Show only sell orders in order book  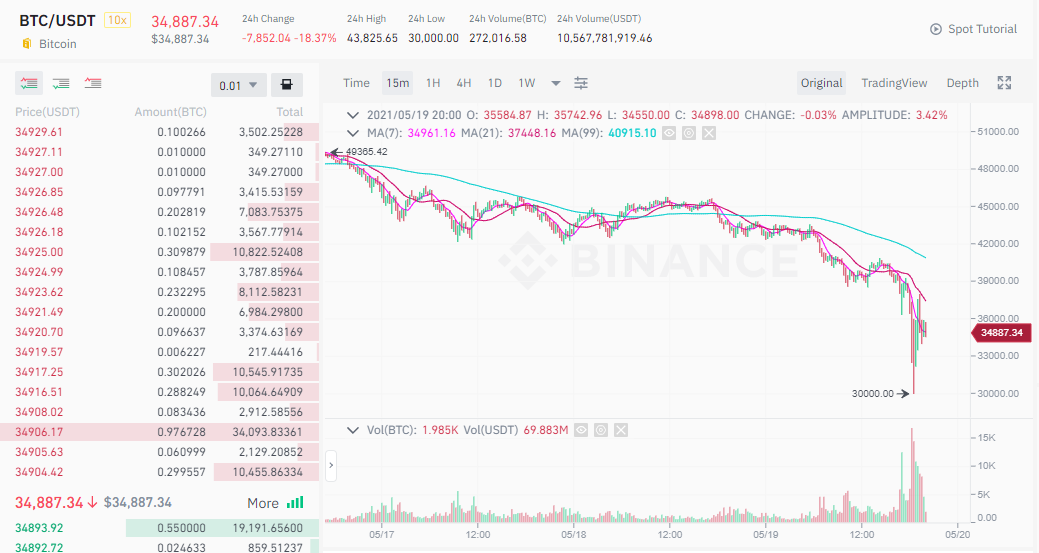click(x=93, y=83)
